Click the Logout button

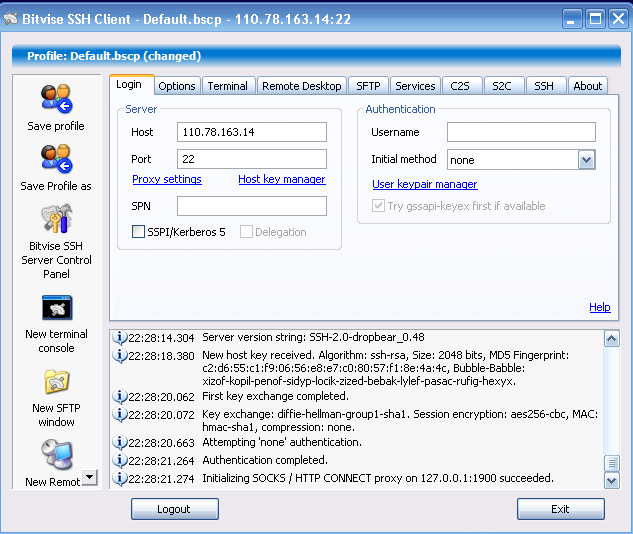(174, 509)
